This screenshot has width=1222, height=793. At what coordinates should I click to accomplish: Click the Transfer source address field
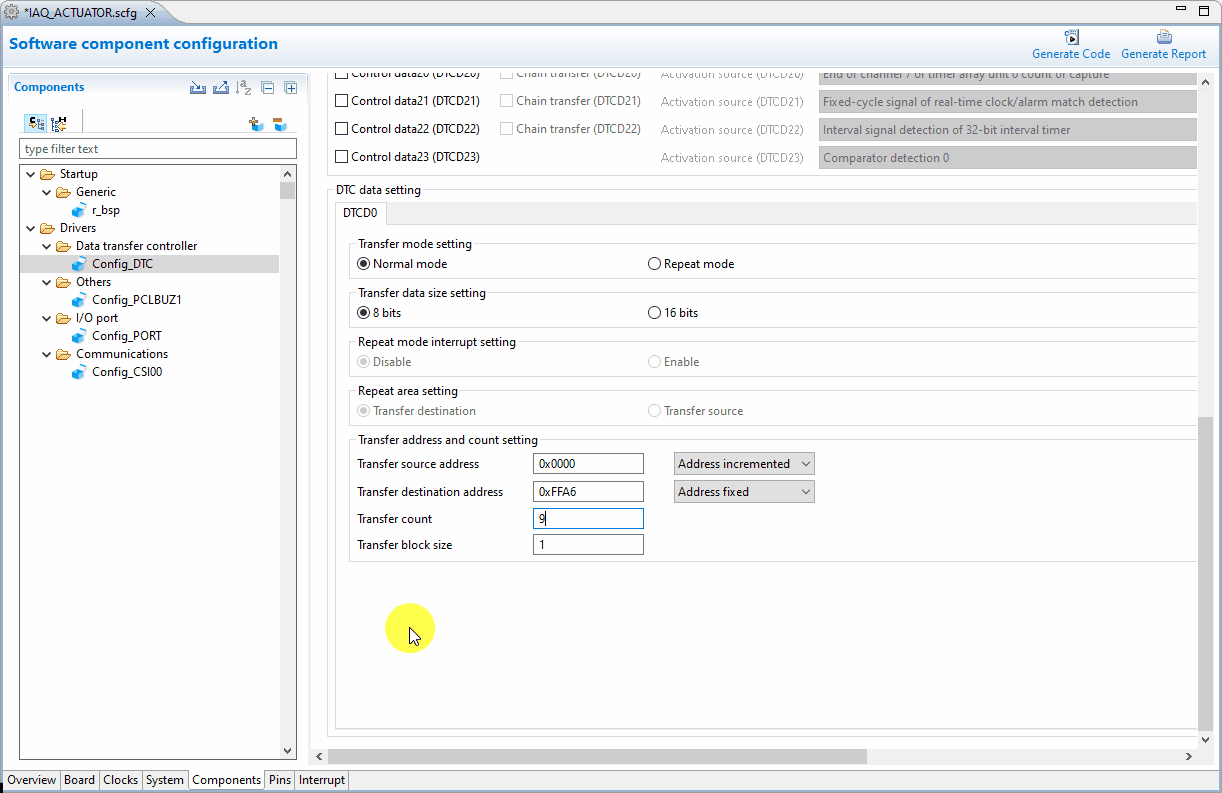588,464
